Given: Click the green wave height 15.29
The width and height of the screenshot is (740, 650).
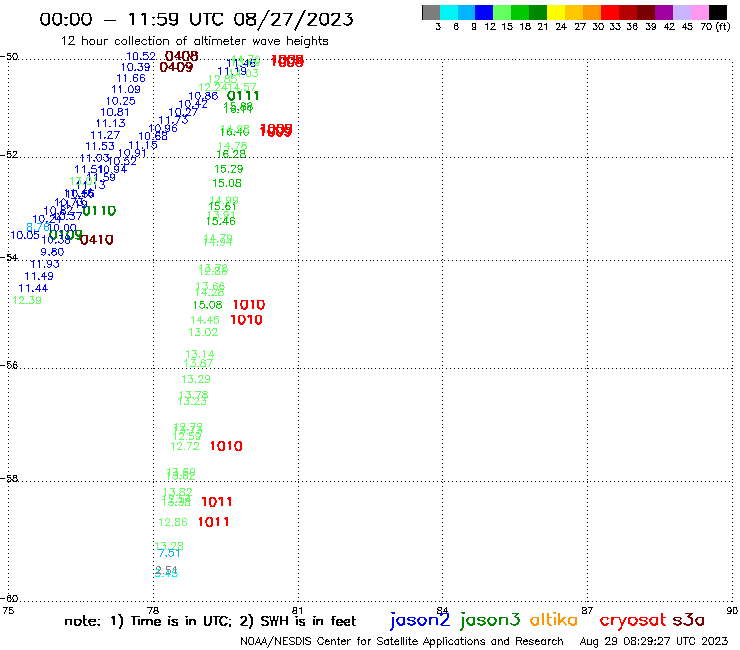Looking at the screenshot, I should pos(228,169).
